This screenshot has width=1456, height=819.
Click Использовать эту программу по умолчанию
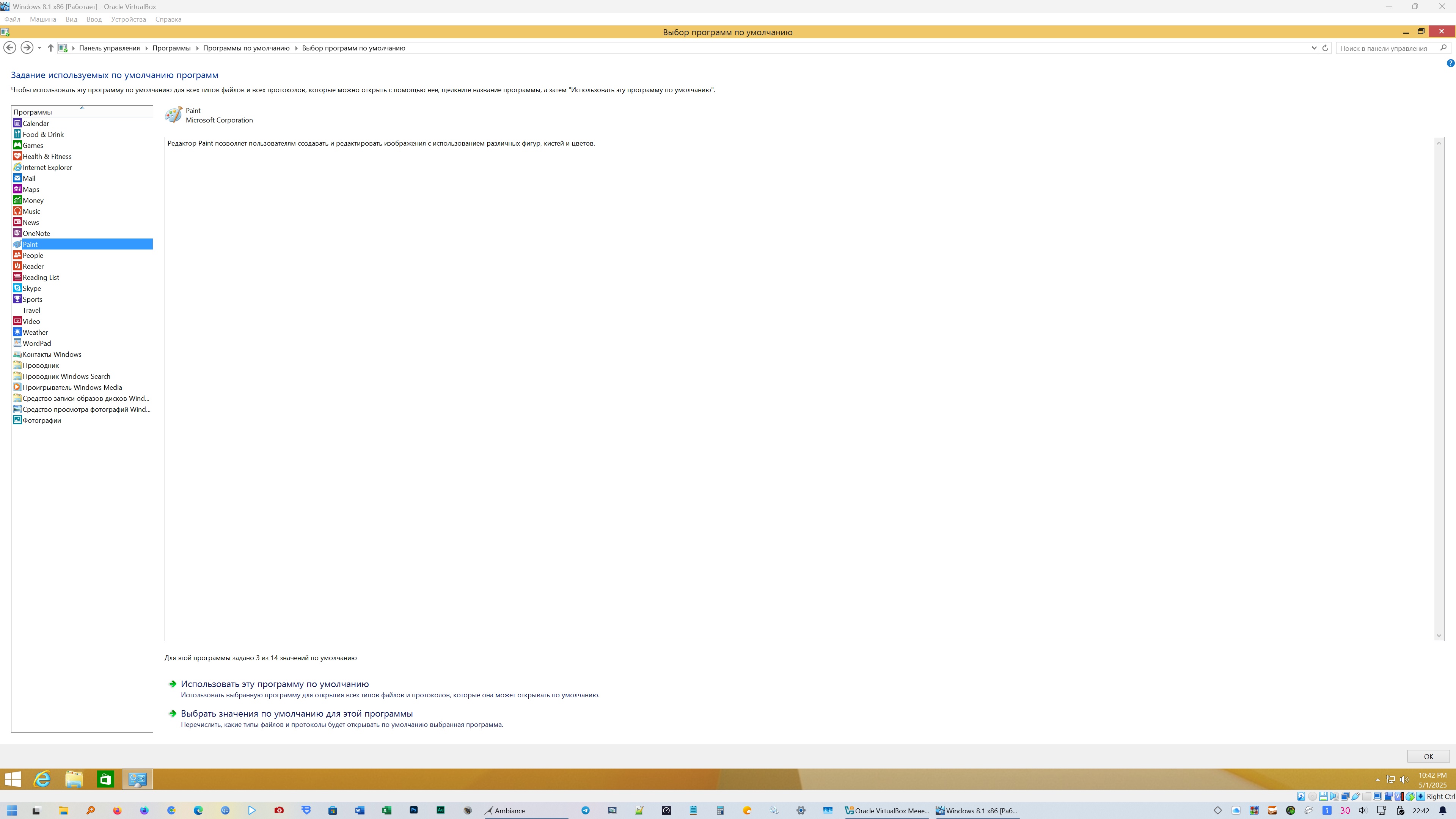(x=275, y=684)
